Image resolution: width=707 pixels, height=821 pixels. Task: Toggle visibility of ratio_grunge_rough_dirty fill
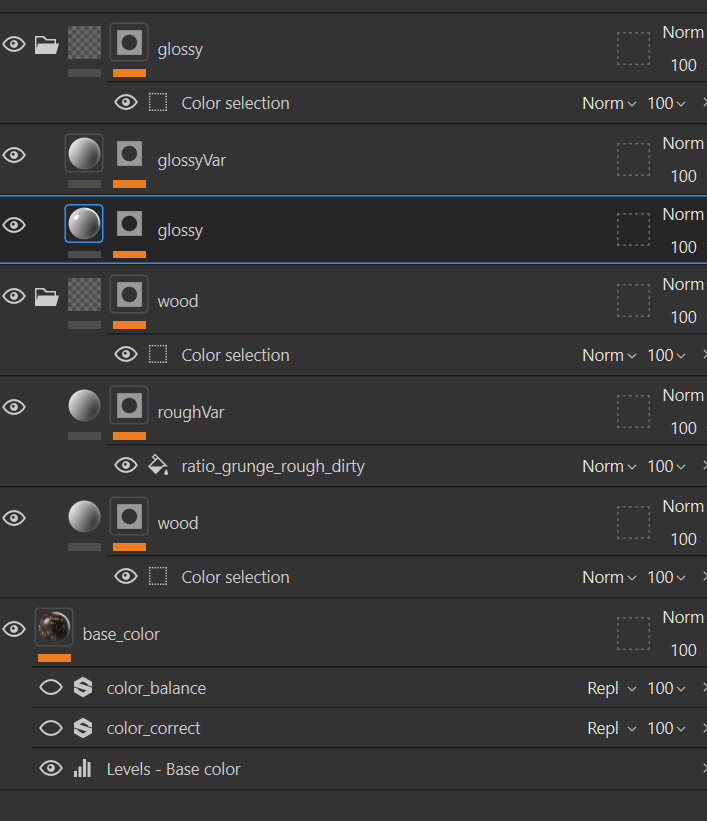tap(126, 465)
